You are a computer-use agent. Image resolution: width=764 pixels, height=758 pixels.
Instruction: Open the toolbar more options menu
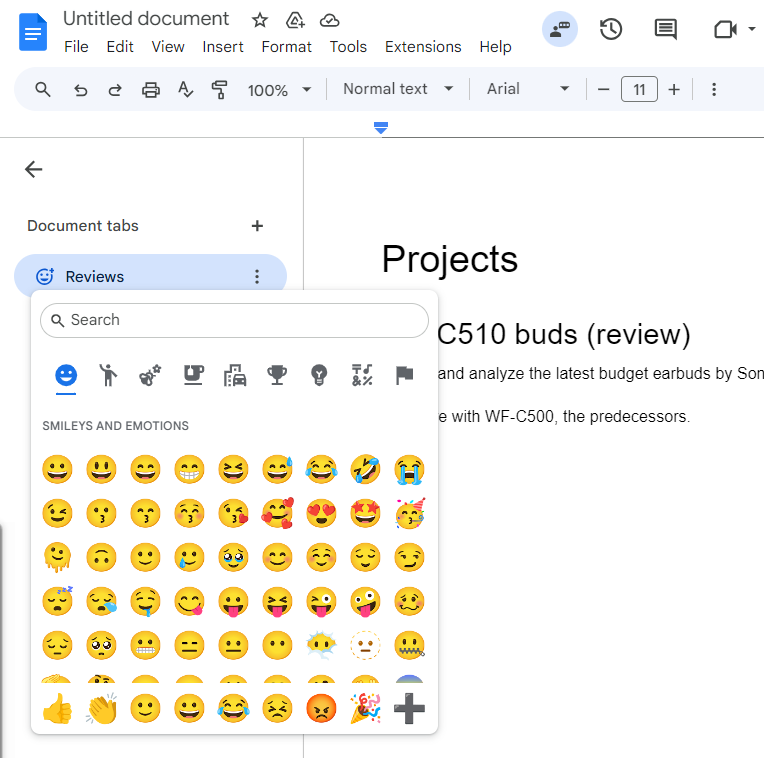click(x=714, y=90)
